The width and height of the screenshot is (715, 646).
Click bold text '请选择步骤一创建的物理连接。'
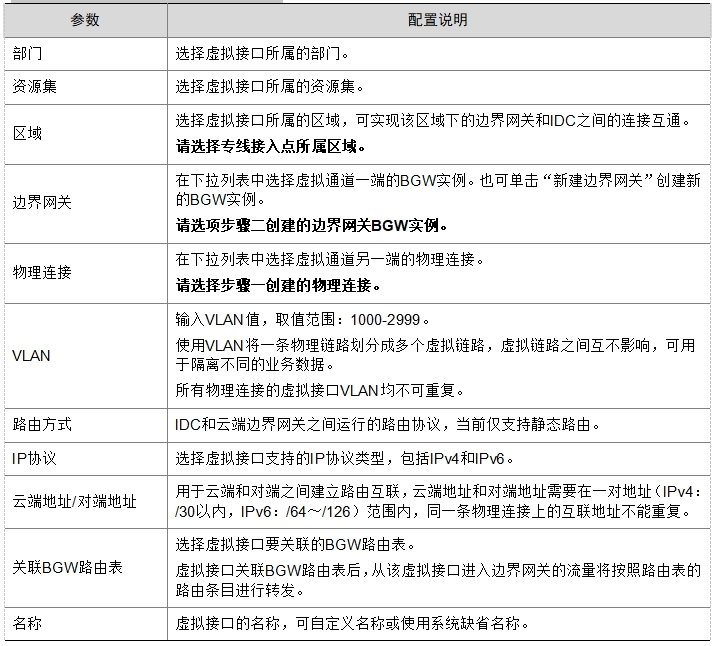pos(278,286)
